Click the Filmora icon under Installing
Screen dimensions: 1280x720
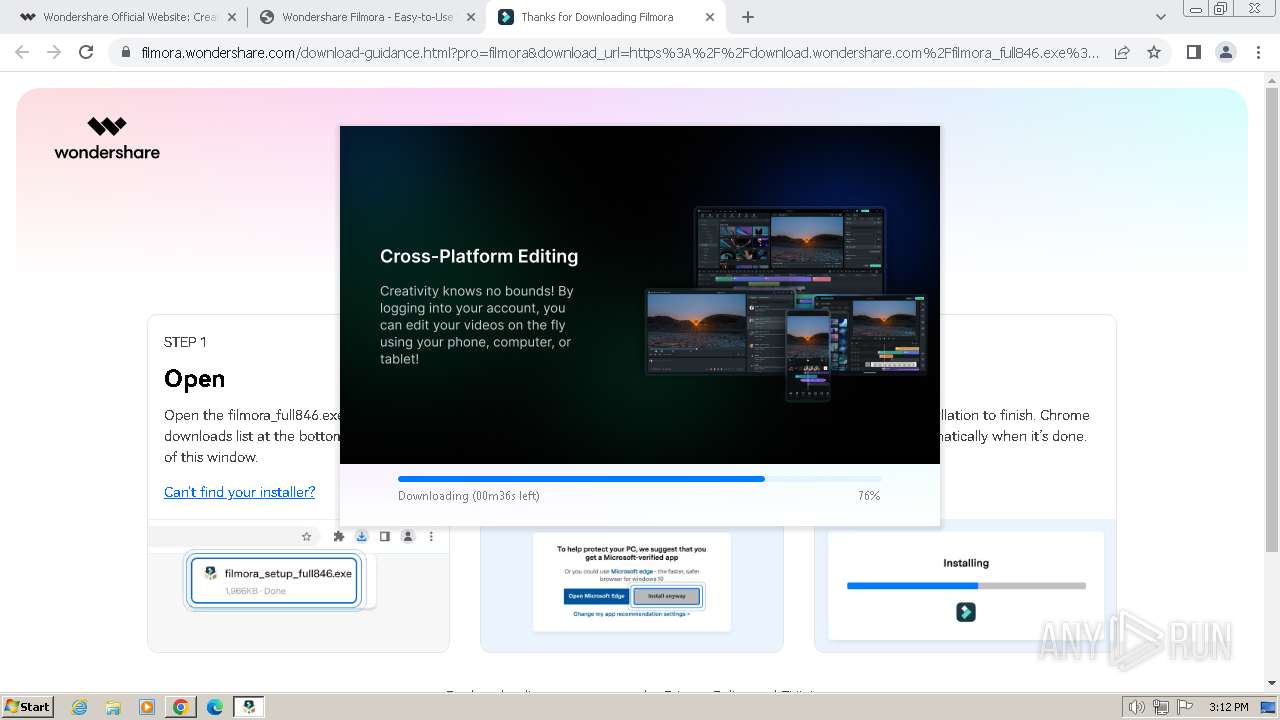pos(966,612)
